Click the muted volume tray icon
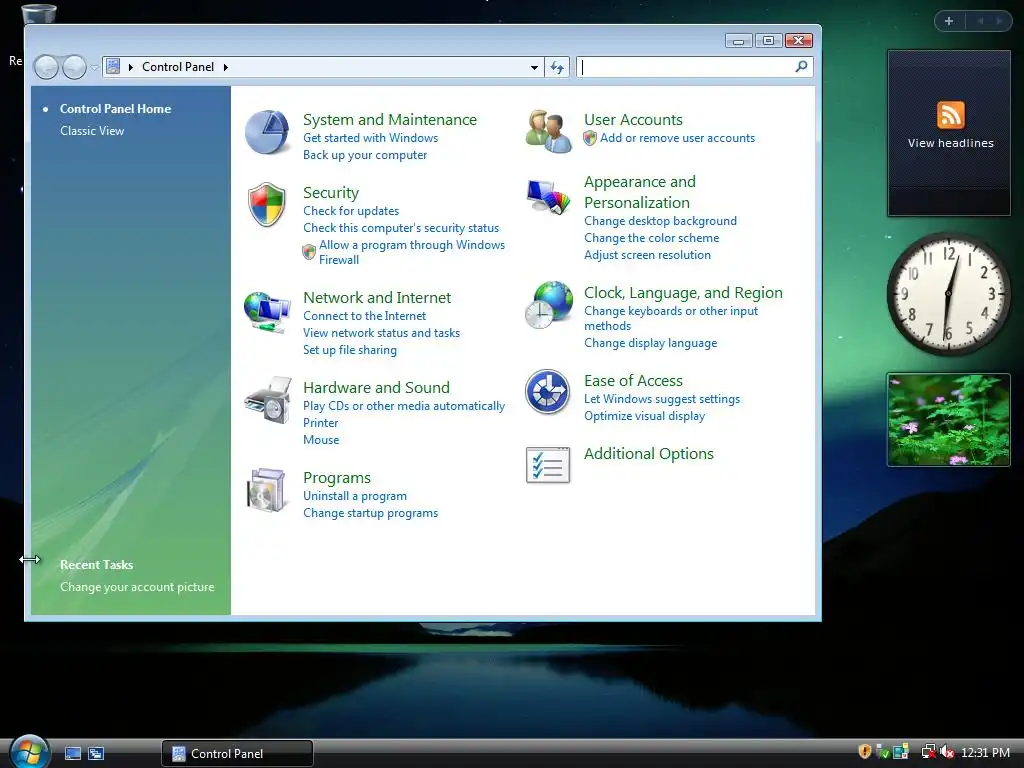1024x768 pixels. [947, 752]
